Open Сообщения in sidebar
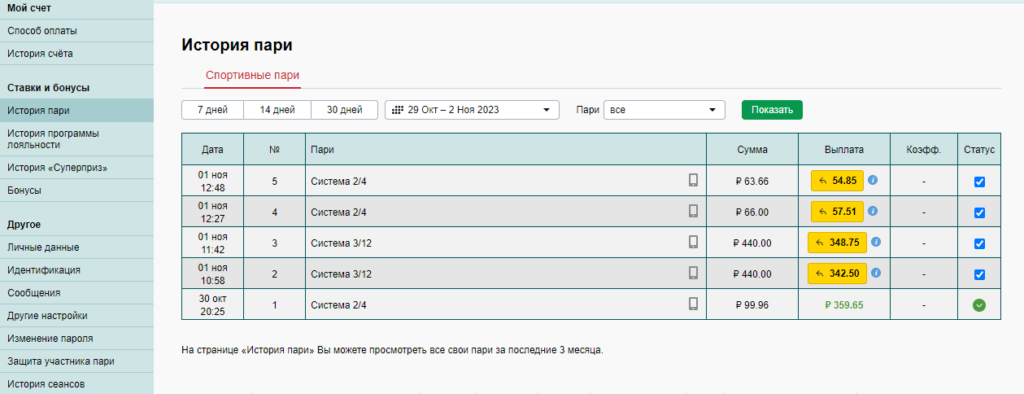 pos(76,293)
